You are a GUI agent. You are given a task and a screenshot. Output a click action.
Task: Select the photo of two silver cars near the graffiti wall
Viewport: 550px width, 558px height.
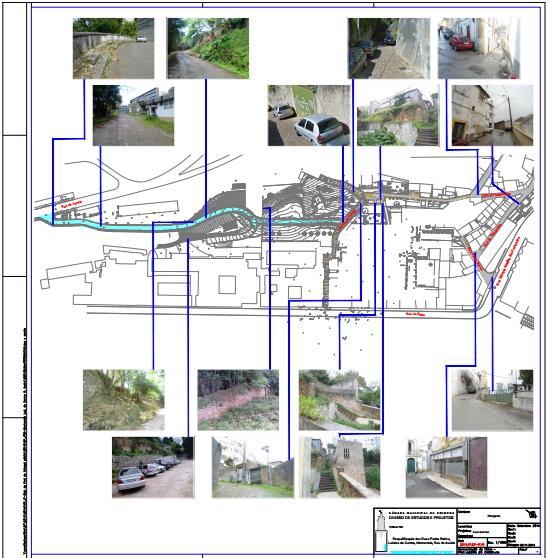tap(309, 115)
